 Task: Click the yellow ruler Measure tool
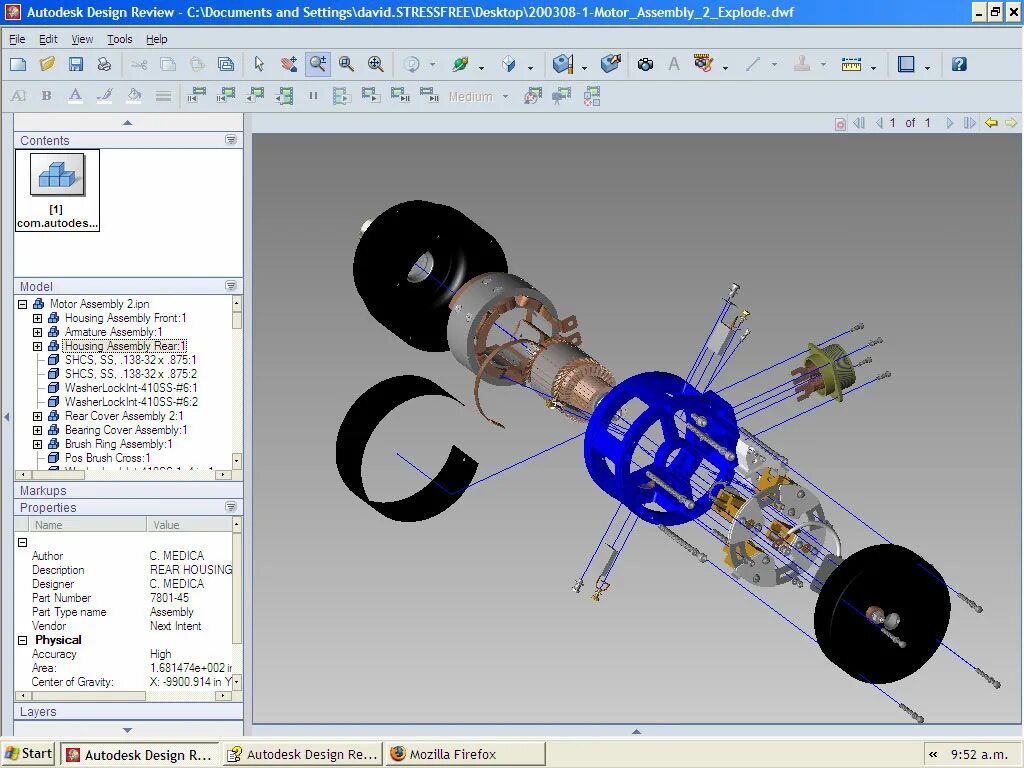click(x=852, y=64)
